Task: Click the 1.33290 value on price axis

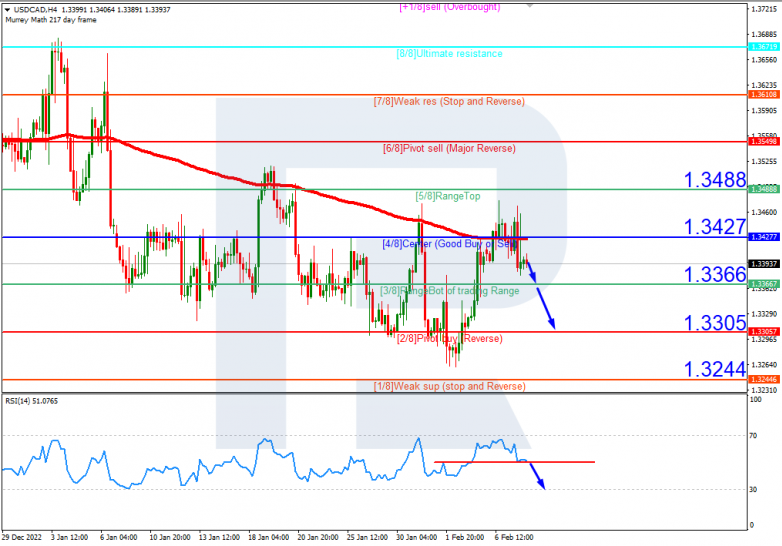Action: pyautogui.click(x=764, y=314)
